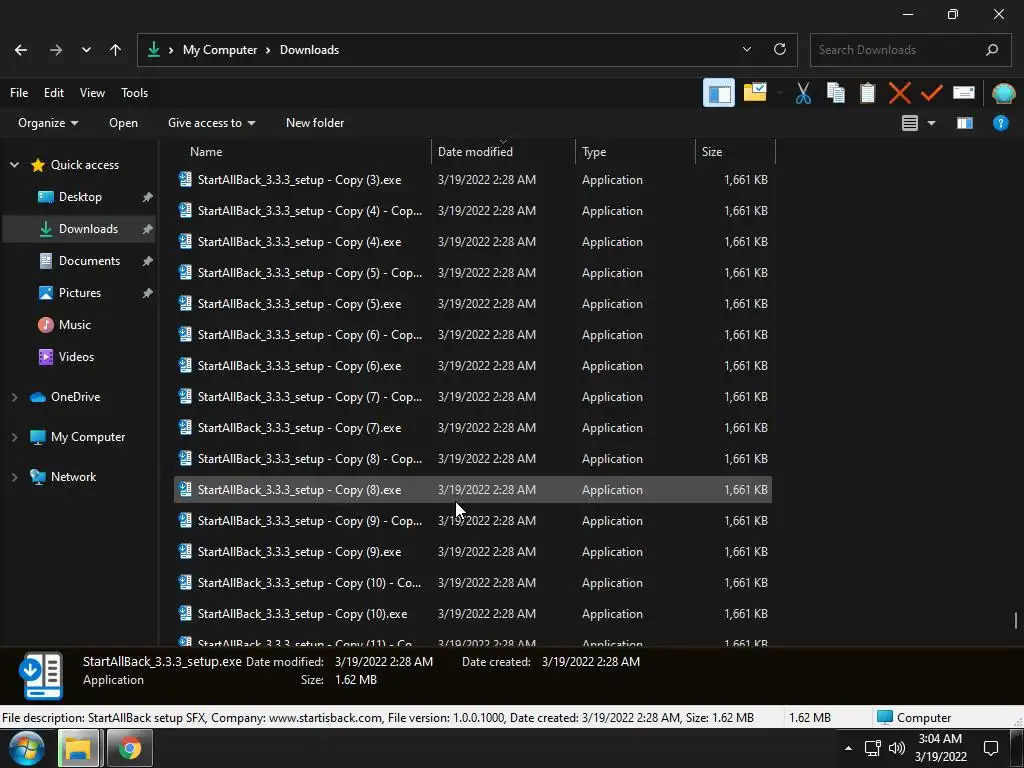1024x768 pixels.
Task: Select Desktop in the navigation pane
Action: tap(80, 197)
